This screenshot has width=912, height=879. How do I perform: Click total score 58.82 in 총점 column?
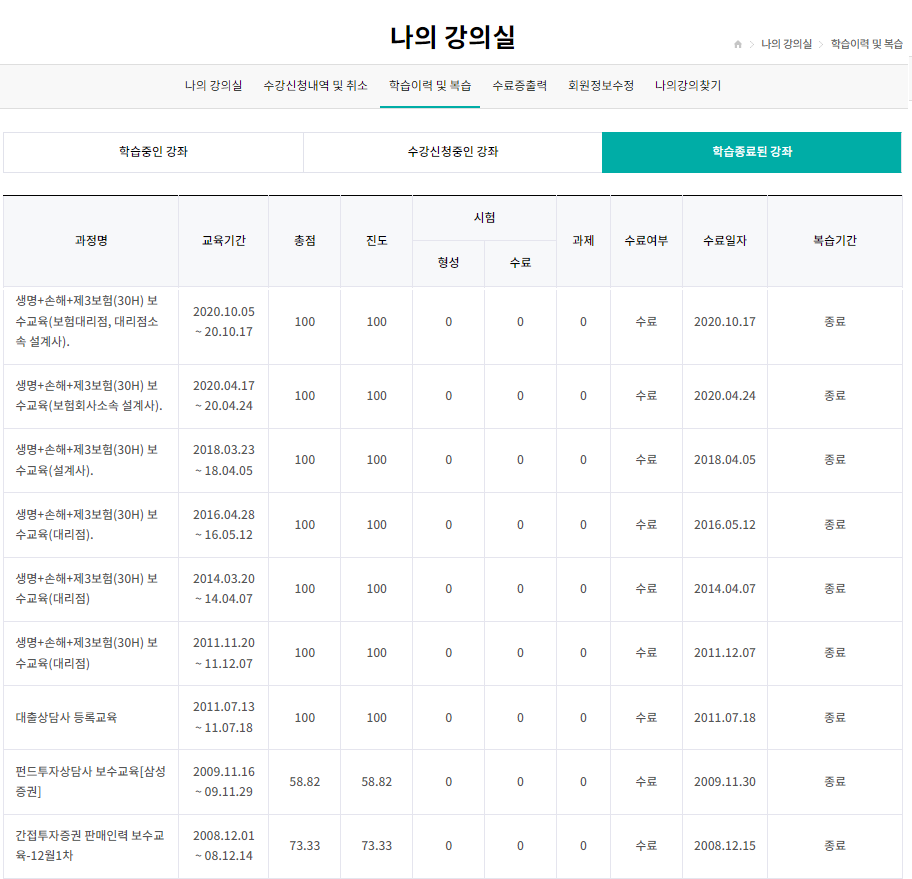coord(305,782)
